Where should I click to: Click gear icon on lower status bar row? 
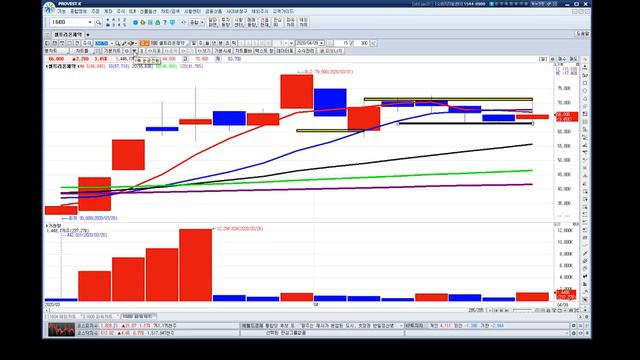pyautogui.click(x=573, y=333)
